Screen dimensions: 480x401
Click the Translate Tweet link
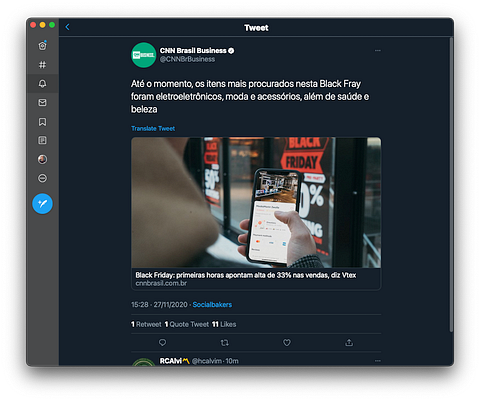coord(153,128)
